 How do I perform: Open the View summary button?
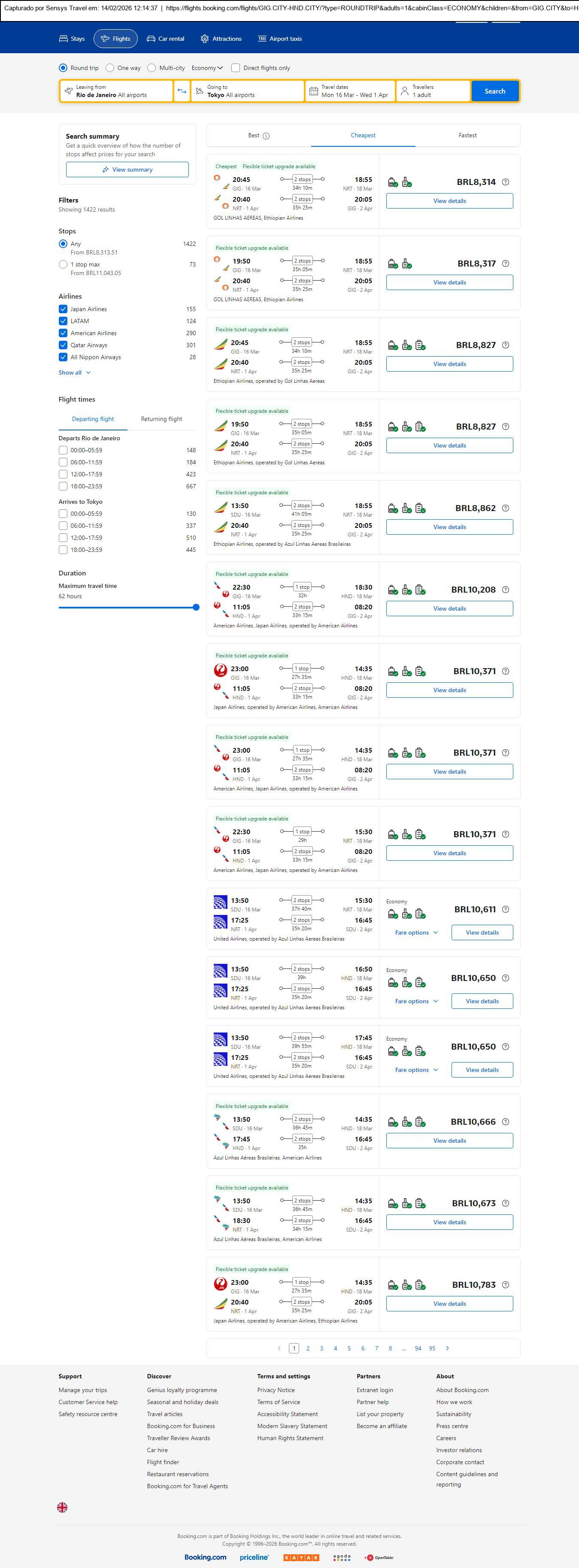pos(127,170)
